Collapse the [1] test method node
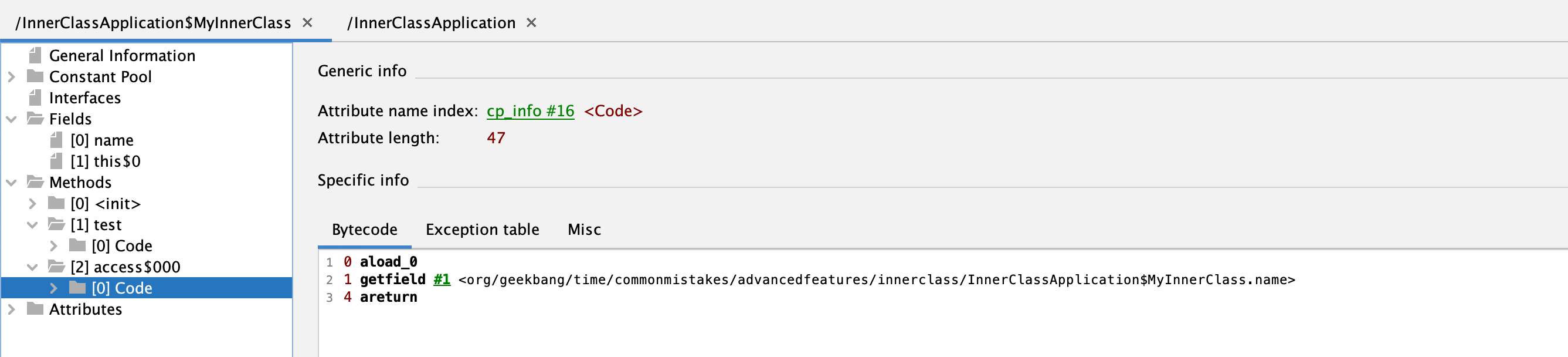 click(33, 225)
